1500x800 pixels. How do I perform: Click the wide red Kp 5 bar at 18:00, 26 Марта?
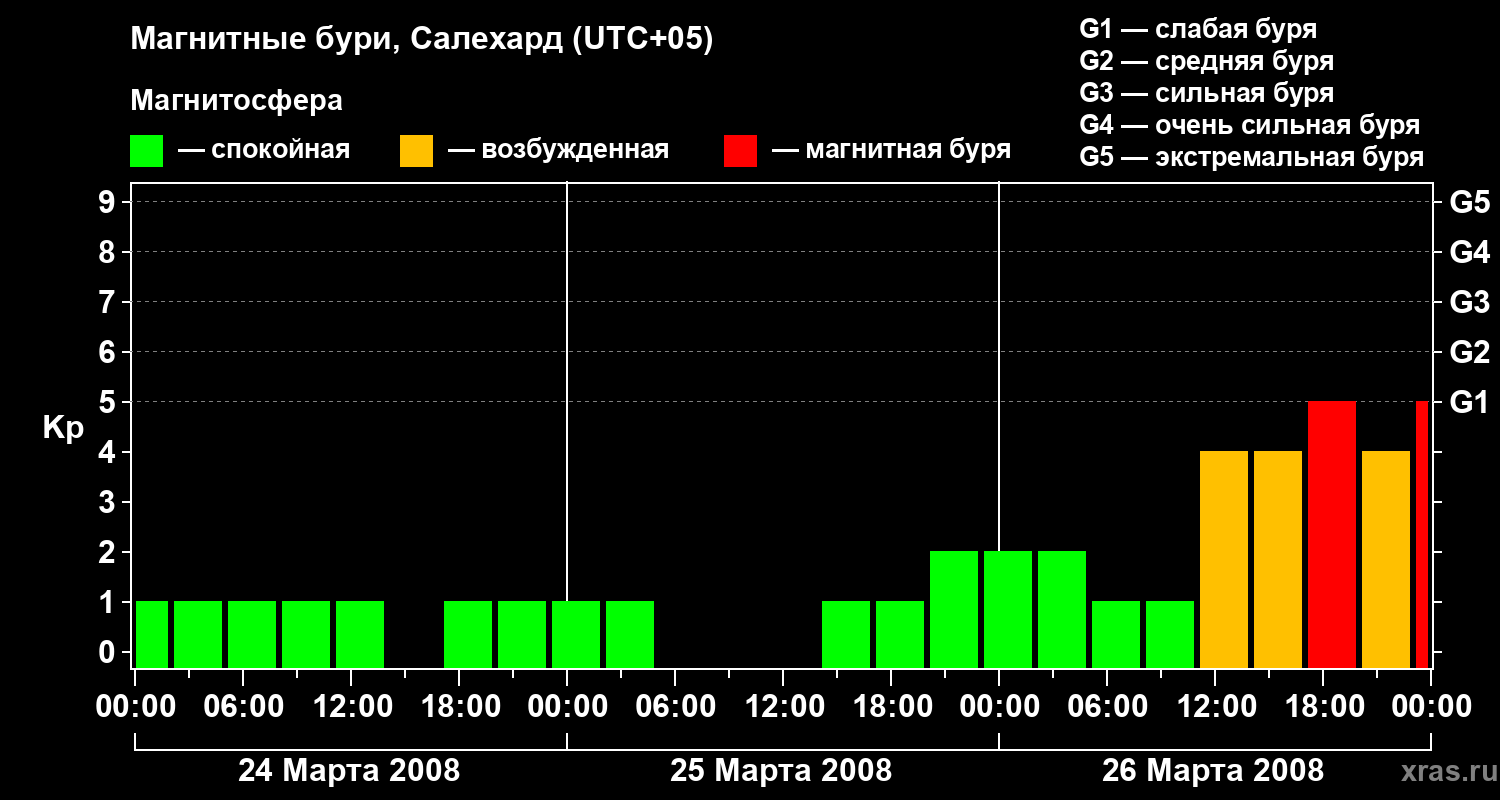[x=1332, y=534]
